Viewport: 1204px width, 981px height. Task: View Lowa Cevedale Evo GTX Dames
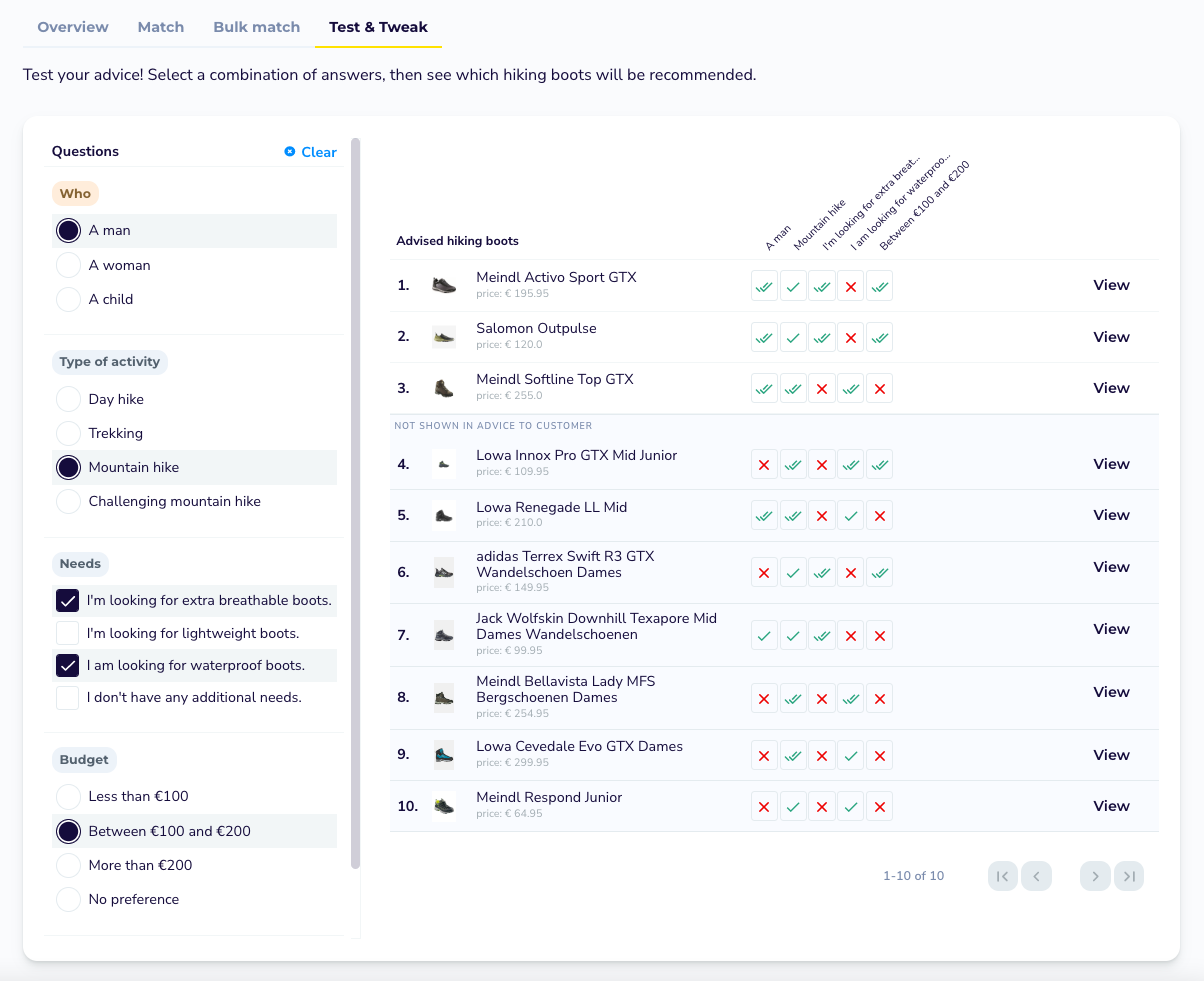[1111, 755]
